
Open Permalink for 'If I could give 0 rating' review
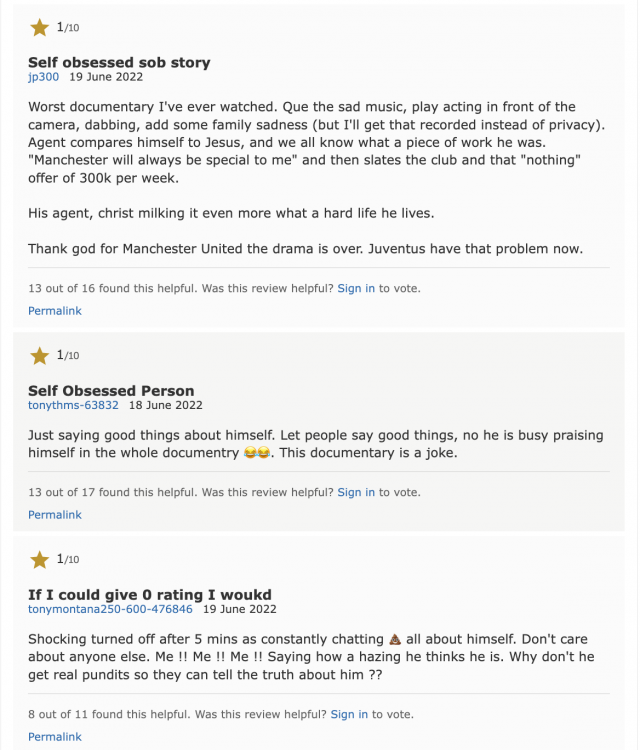point(55,737)
